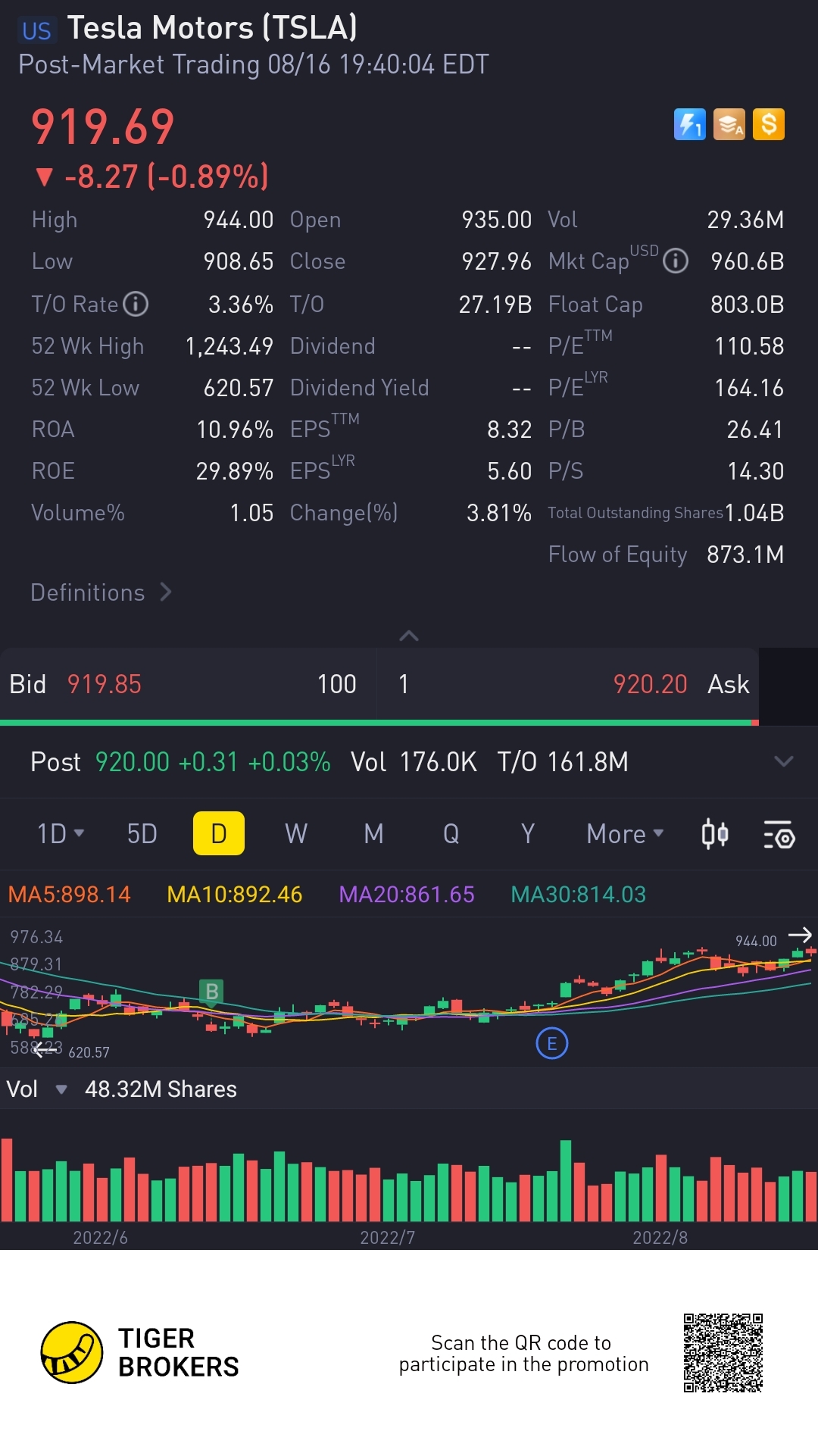
Task: Tap the Bid price 919.85
Action: click(105, 684)
